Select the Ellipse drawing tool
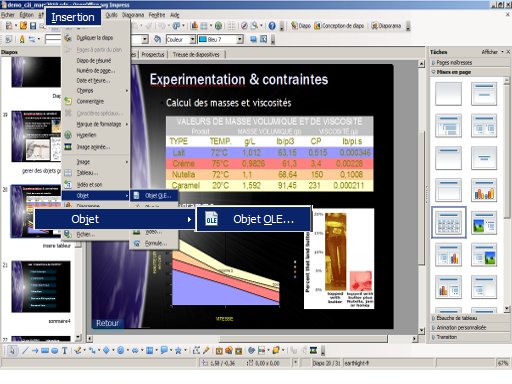The image size is (512, 384). 55,350
